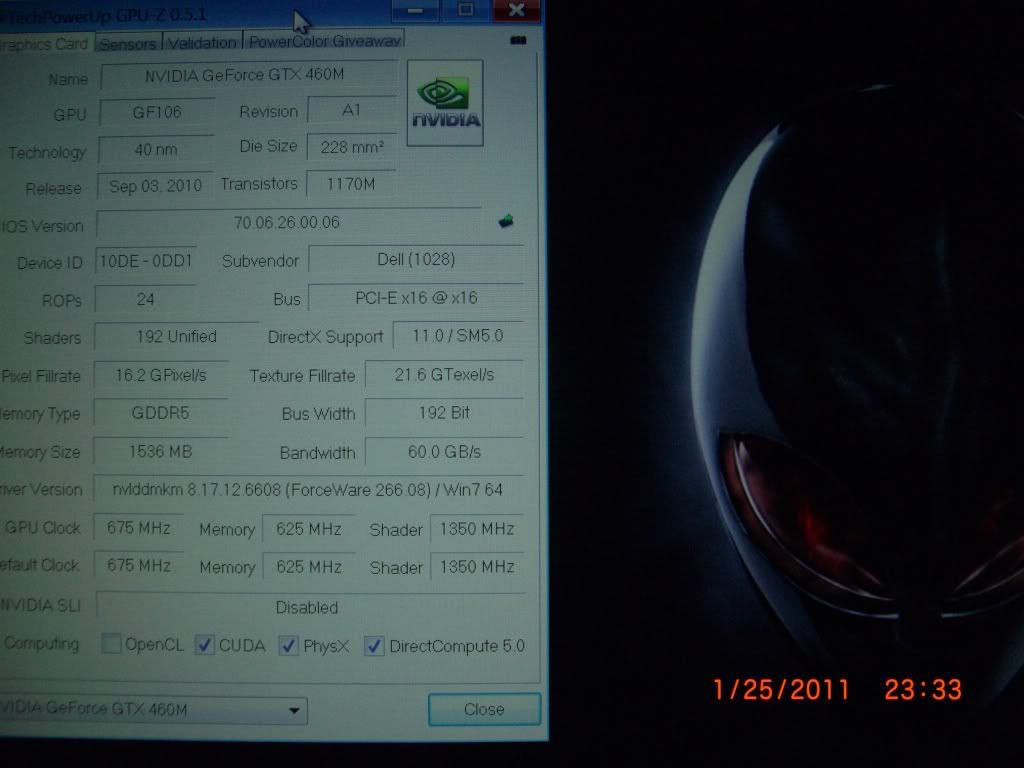Open the Validation tab
Image resolution: width=1024 pixels, height=768 pixels.
[202, 42]
